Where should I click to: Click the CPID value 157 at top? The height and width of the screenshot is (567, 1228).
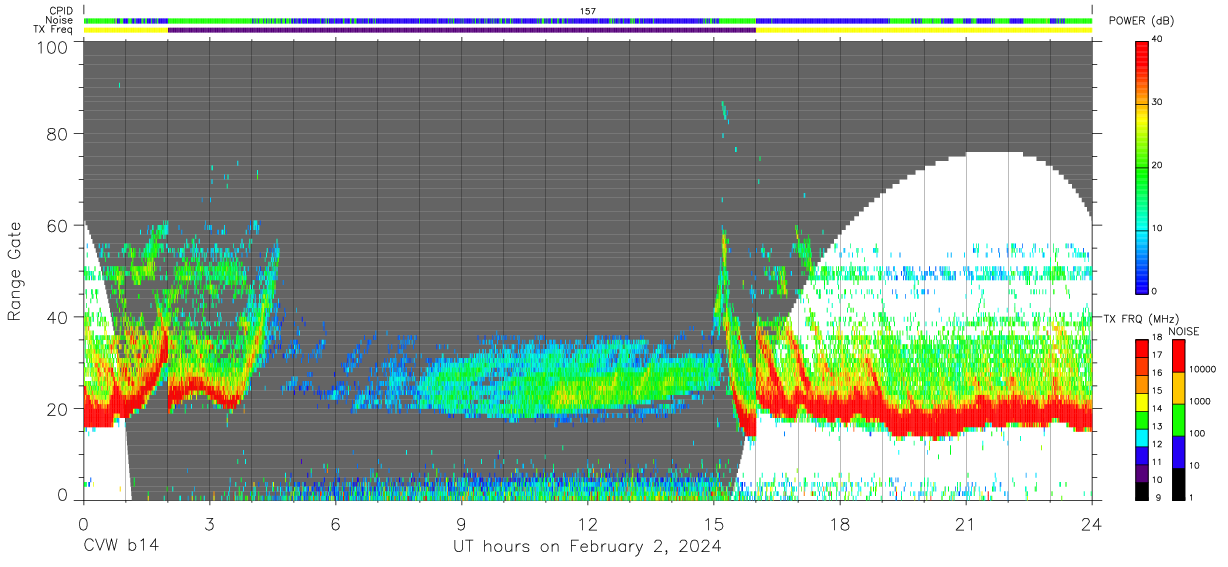click(588, 11)
